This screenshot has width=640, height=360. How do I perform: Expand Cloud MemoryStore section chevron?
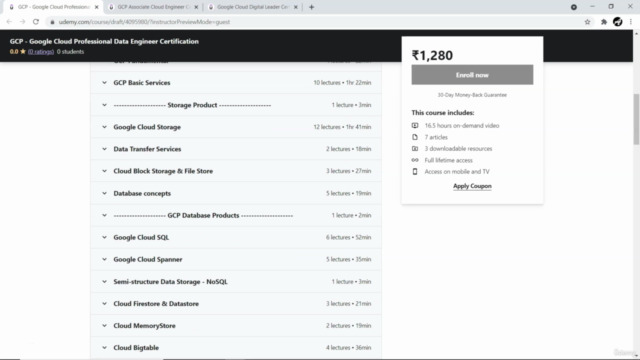[104, 326]
